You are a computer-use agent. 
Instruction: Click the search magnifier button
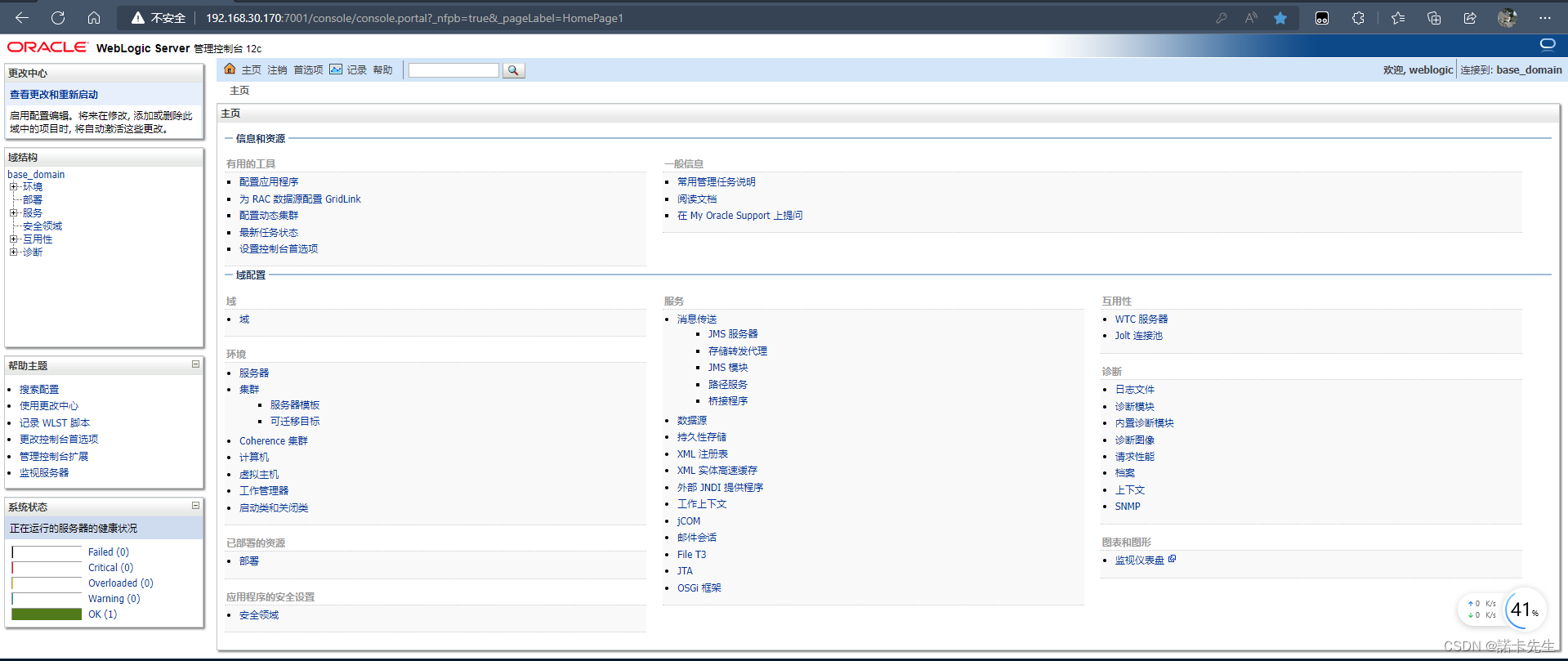(513, 70)
